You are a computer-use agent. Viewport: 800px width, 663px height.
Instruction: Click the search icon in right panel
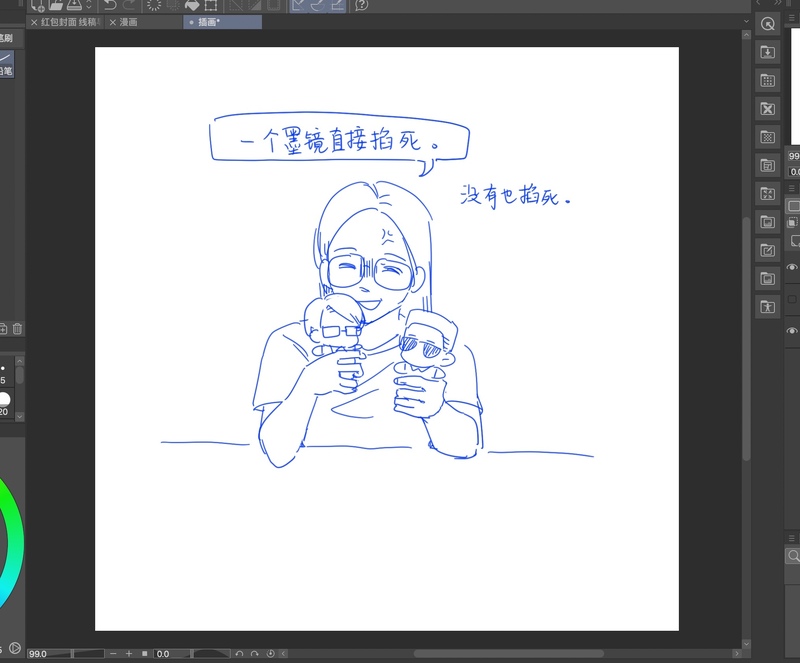792,555
